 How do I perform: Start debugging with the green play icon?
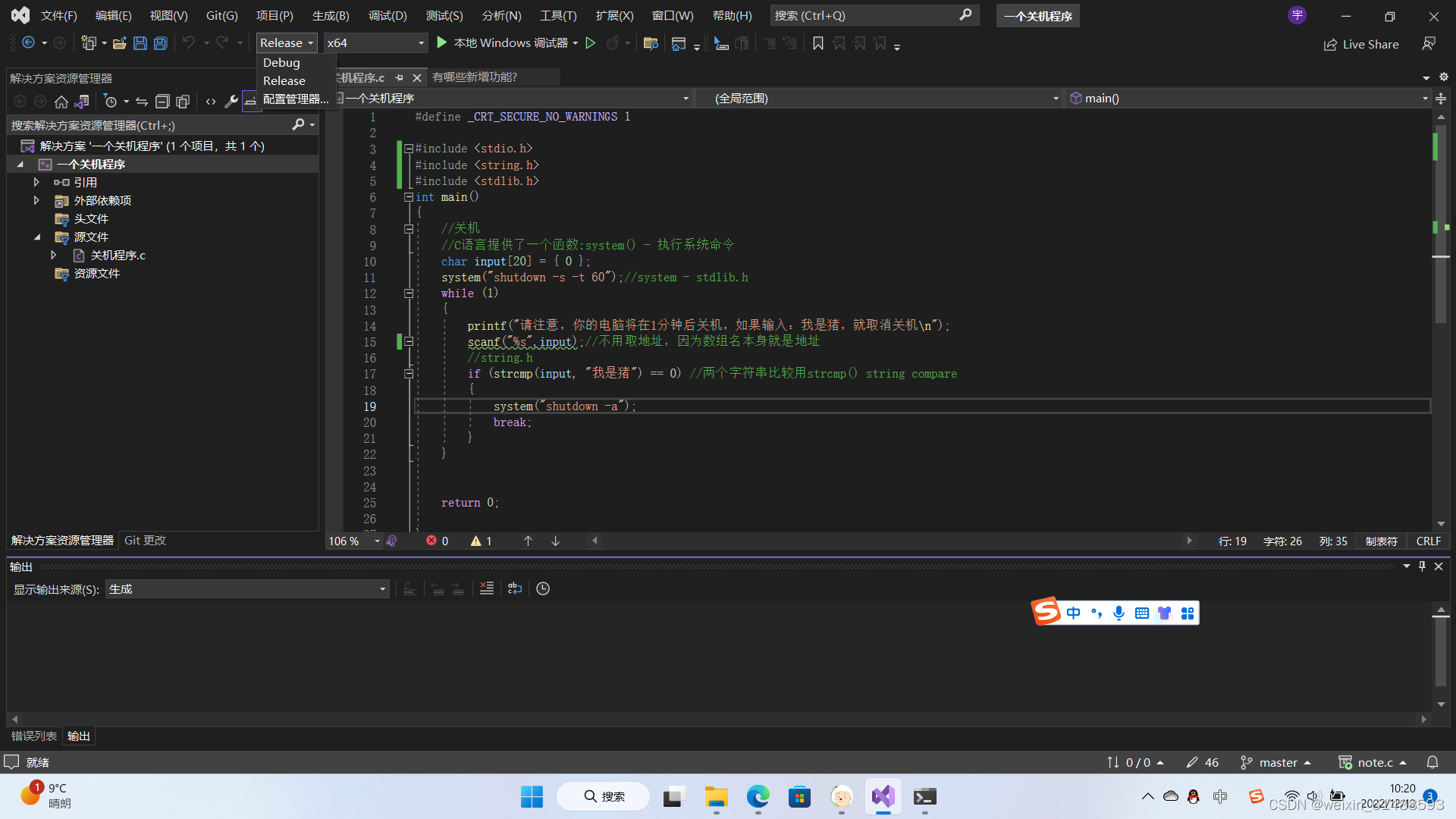coord(442,43)
